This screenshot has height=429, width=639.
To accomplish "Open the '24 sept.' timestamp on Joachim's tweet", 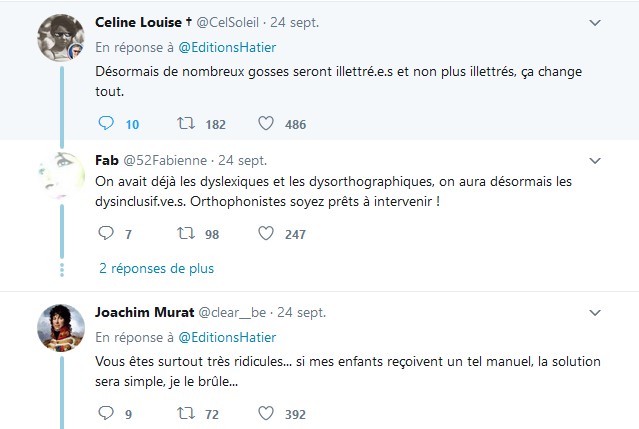I will click(x=302, y=312).
